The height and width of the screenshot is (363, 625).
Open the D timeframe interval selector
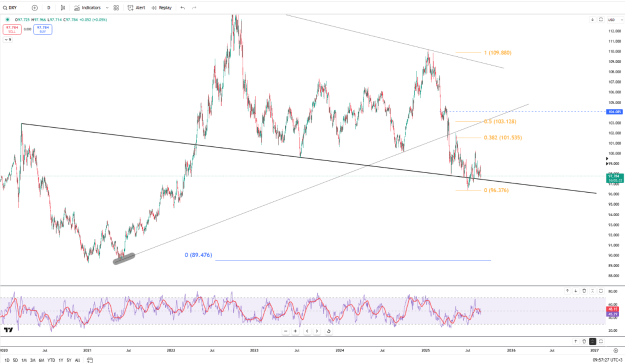(x=49, y=8)
